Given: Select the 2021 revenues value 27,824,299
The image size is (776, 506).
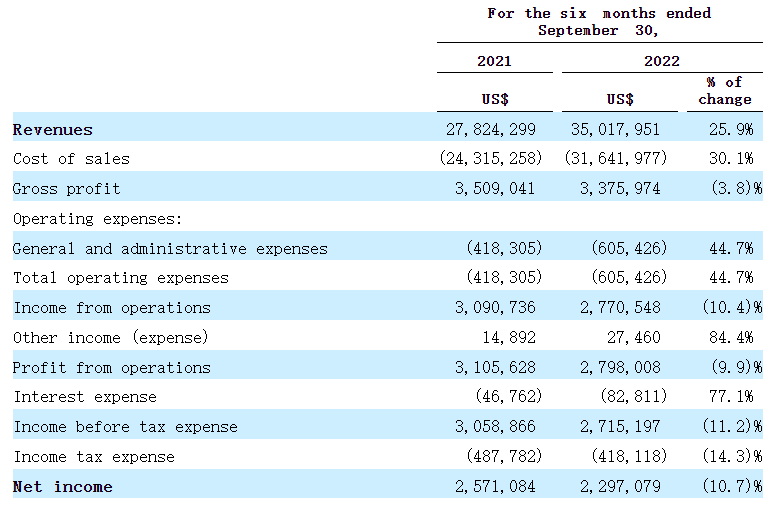Looking at the screenshot, I should point(490,129).
